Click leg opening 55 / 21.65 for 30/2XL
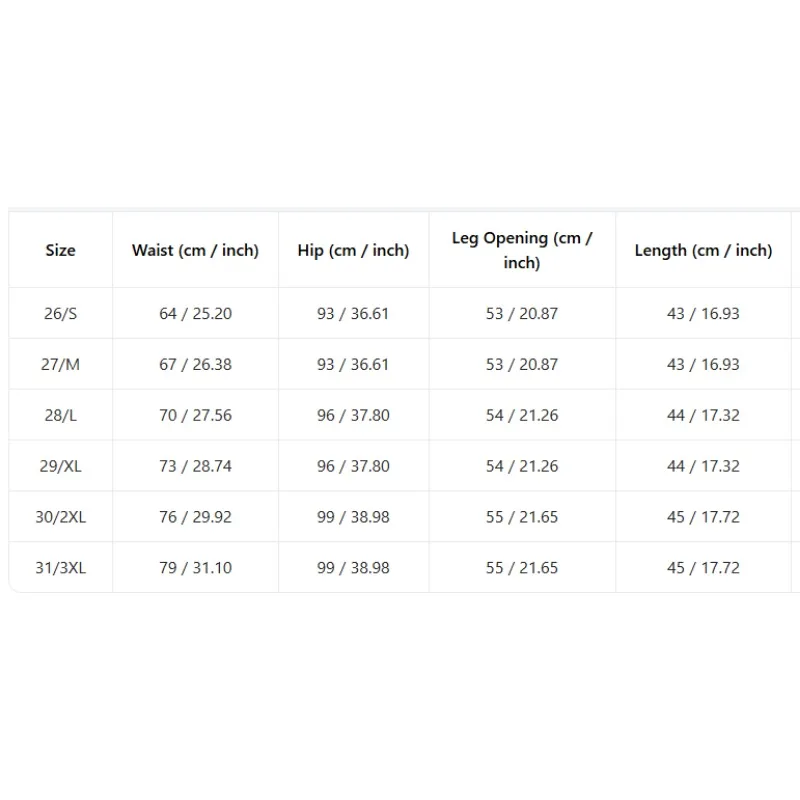Viewport: 800px width, 800px height. pos(521,517)
